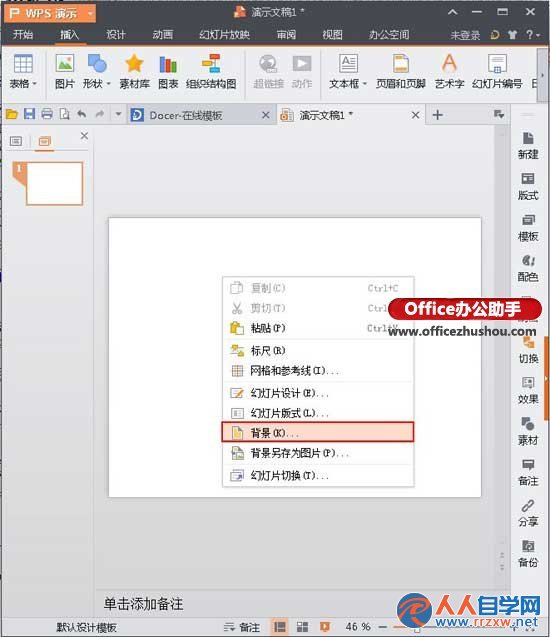550x637 pixels.
Task: Insert 幻灯片编号 slide number
Action: [x=497, y=72]
